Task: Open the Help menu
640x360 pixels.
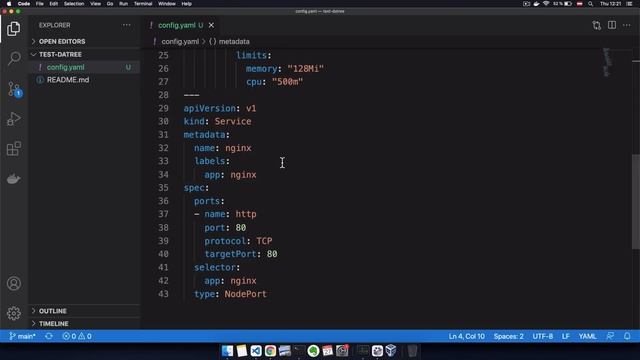Action: coord(187,4)
